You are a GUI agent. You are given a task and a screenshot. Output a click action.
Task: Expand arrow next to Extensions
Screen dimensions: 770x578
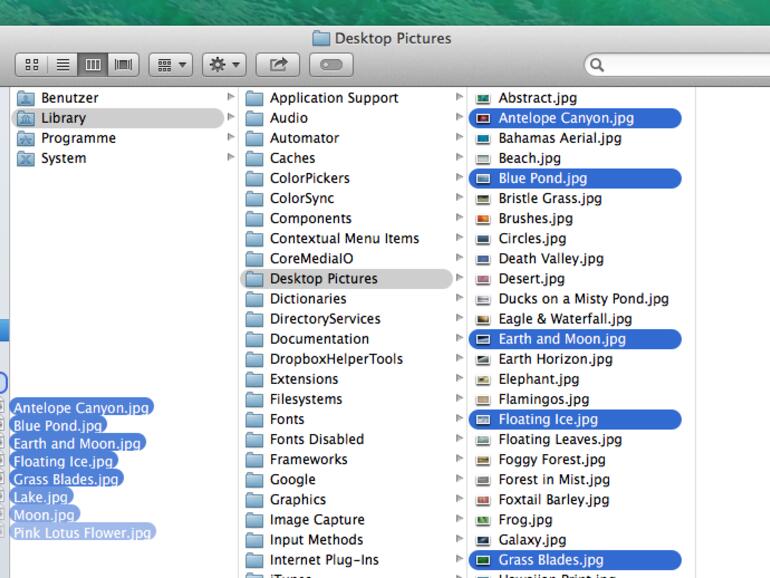[x=459, y=379]
